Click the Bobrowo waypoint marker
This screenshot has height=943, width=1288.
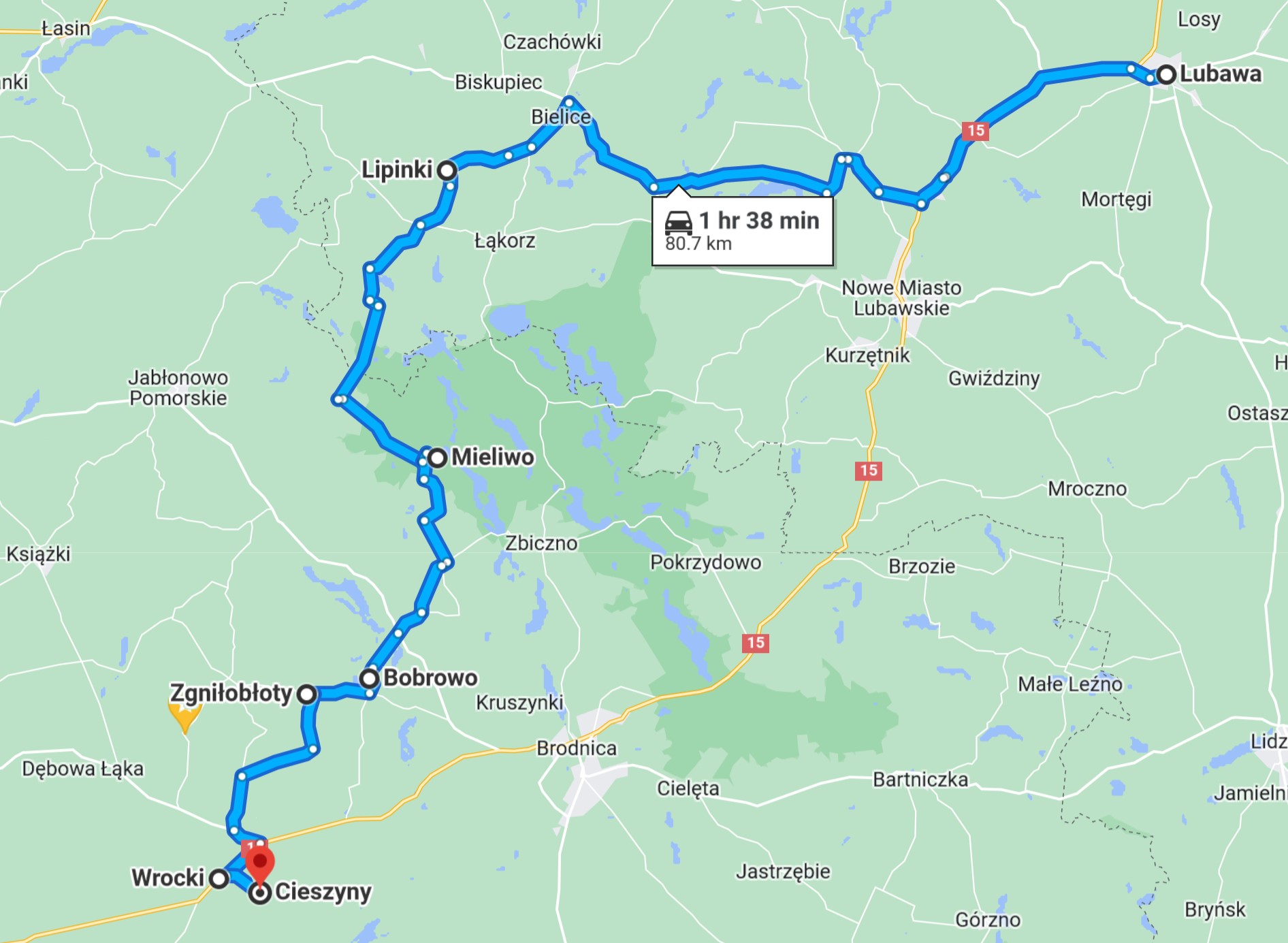point(370,678)
